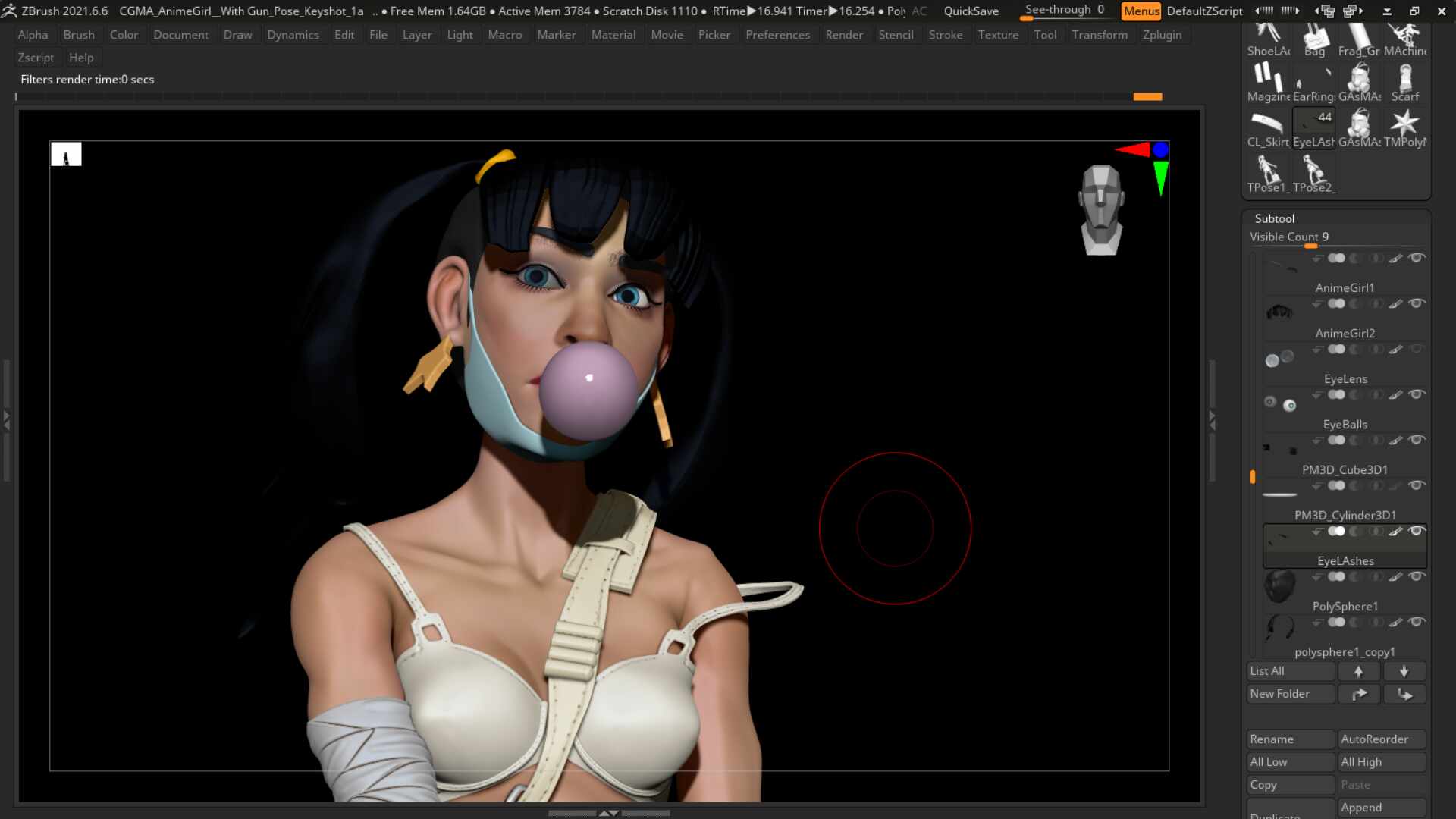Select the CL_Skirt tool thumbnail
Image resolution: width=1456 pixels, height=819 pixels.
1268,128
